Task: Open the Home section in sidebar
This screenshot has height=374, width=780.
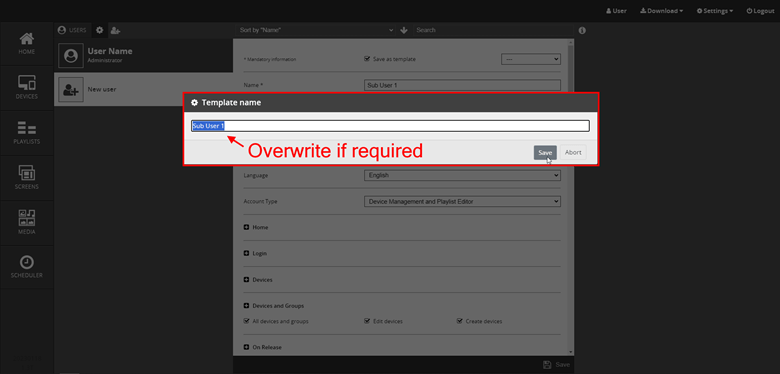Action: 26,43
